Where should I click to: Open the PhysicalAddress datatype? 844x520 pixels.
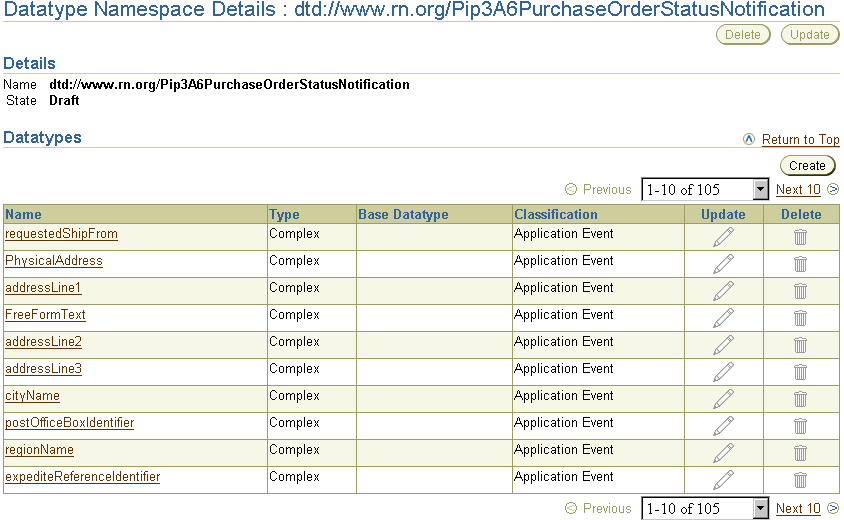pos(54,261)
